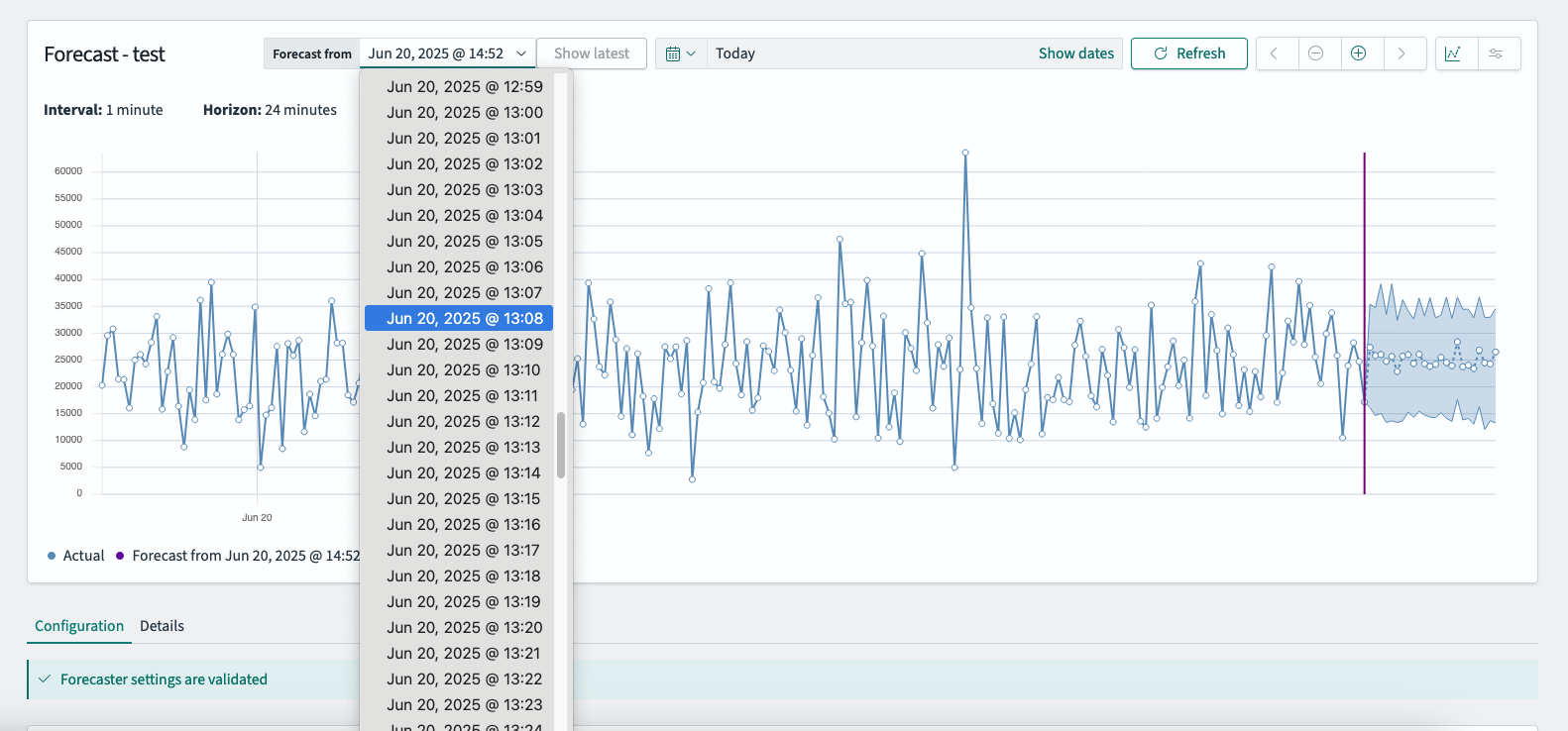This screenshot has height=731, width=1568.
Task: Click the next time window arrow
Action: pos(1401,53)
